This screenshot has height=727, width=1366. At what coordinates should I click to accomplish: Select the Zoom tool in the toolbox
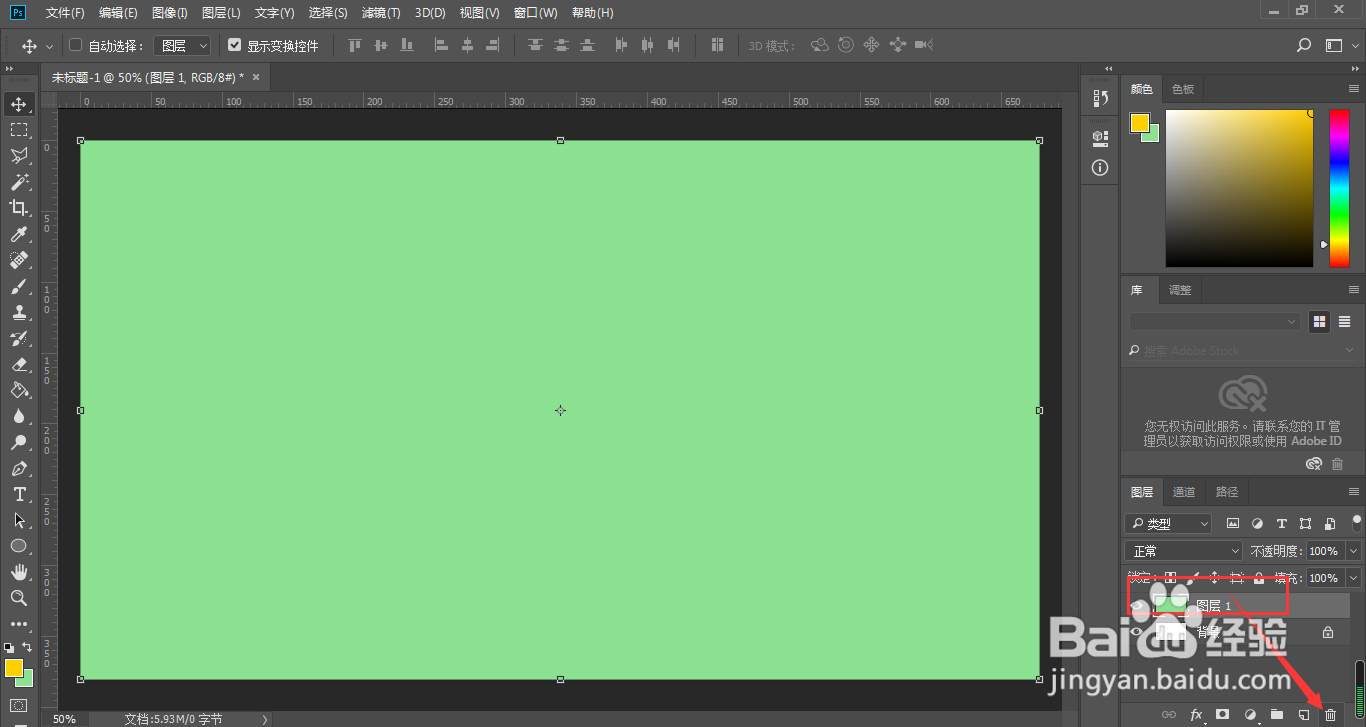click(19, 598)
